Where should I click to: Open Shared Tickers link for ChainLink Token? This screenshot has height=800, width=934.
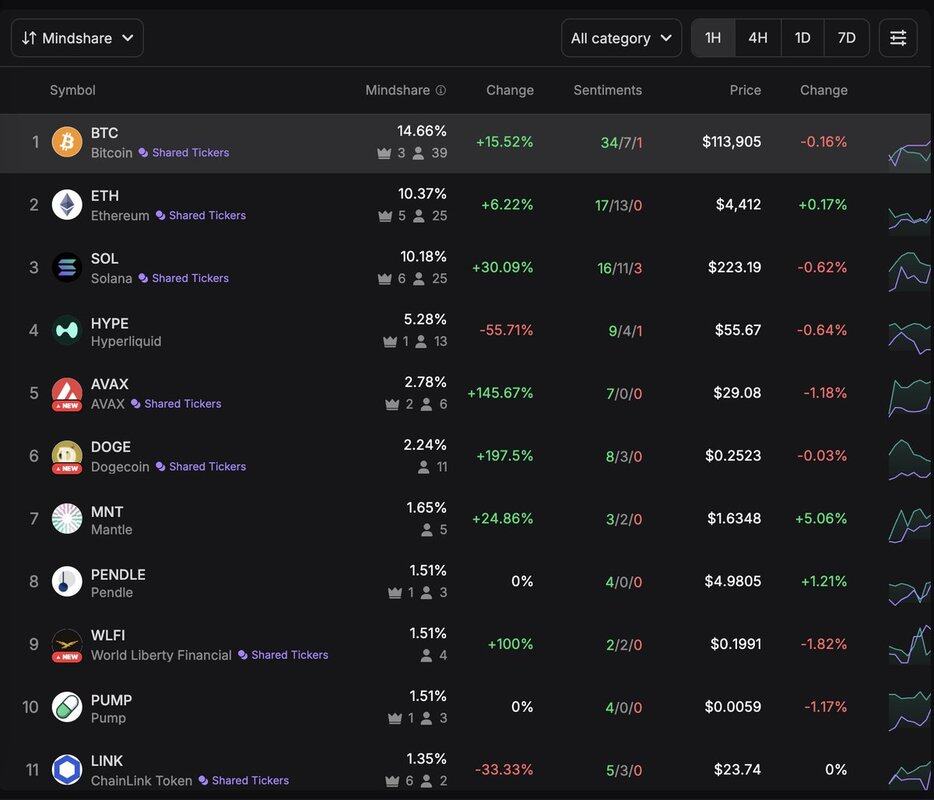point(244,780)
